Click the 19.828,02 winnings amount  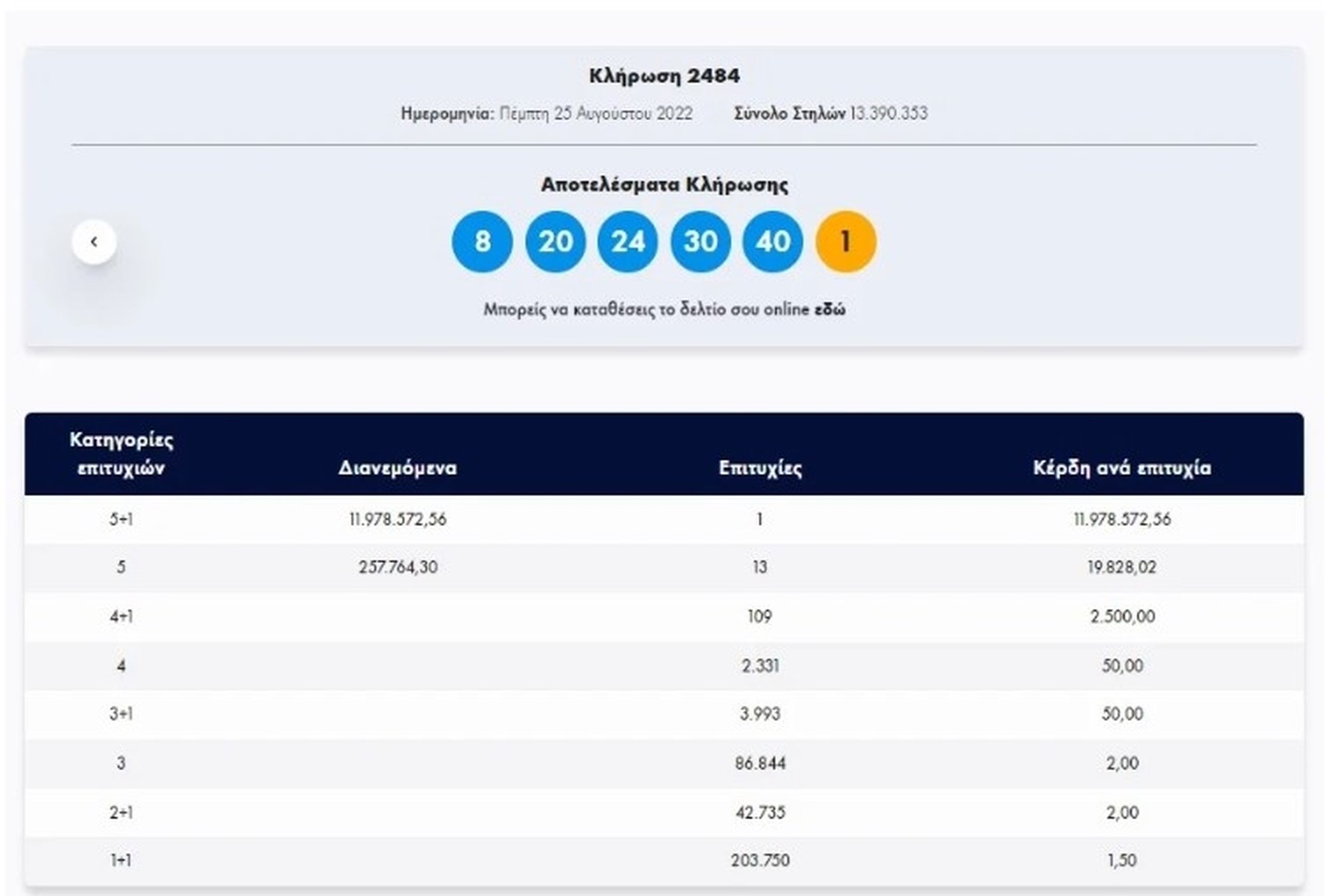[1122, 568]
